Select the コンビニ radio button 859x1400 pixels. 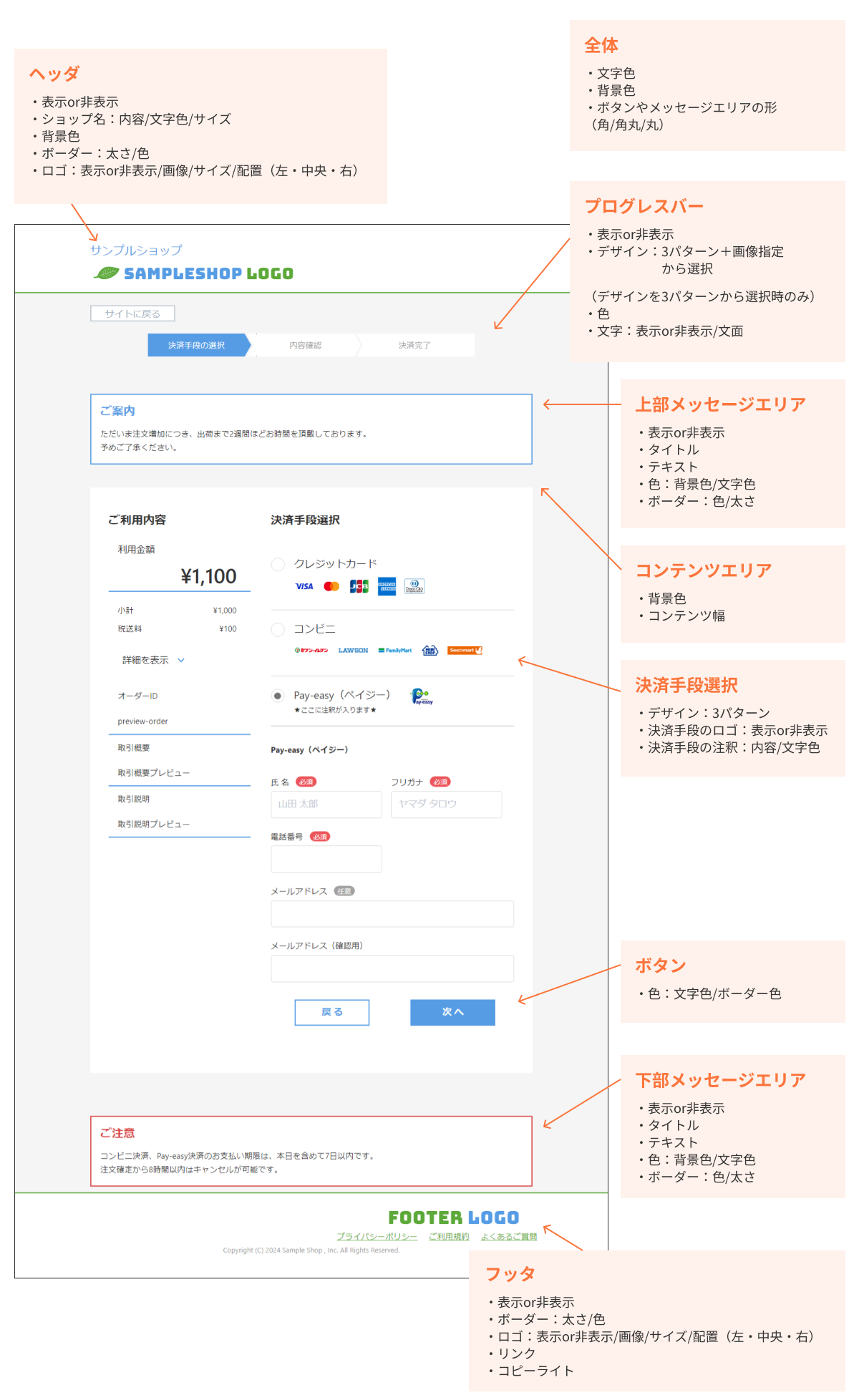pos(278,630)
